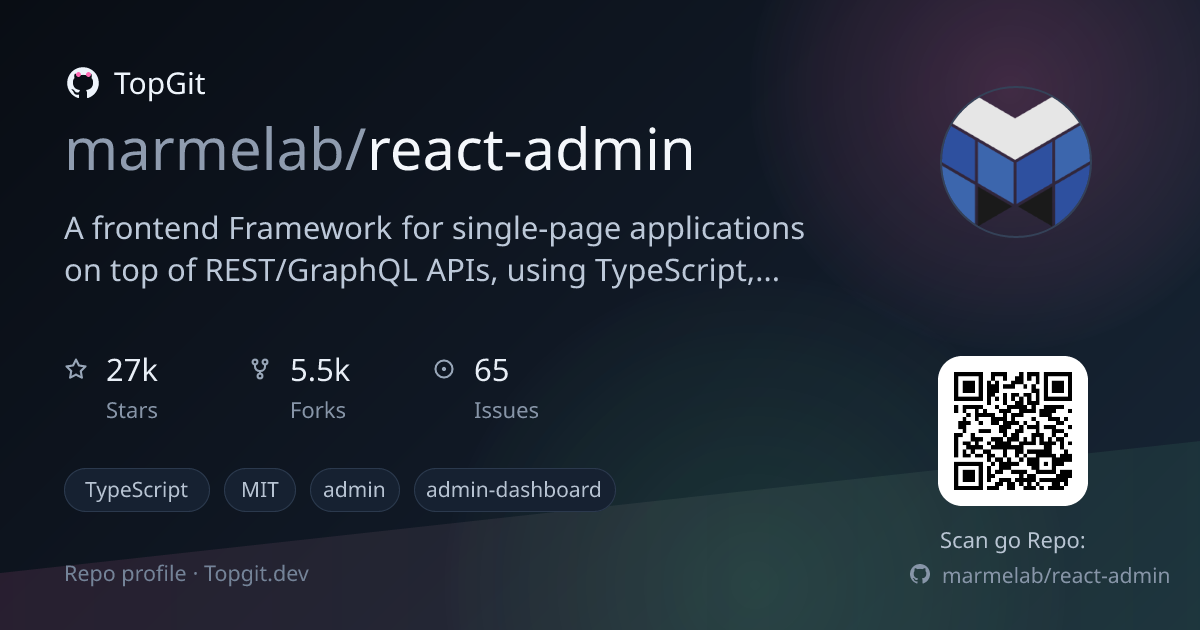1200x630 pixels.
Task: Click the 'Scan go Repo:' caption
Action: pyautogui.click(x=1013, y=541)
